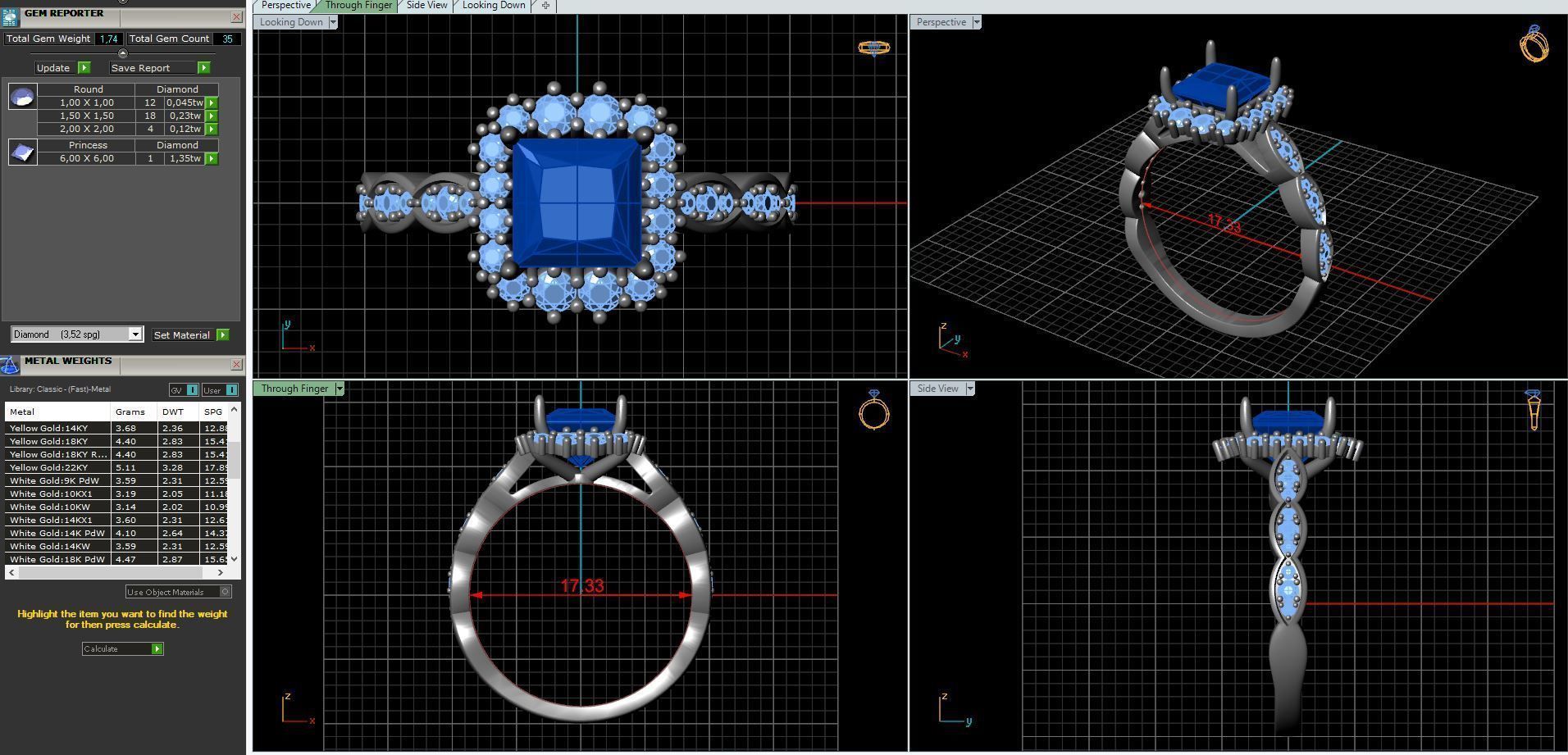This screenshot has height=755, width=1568.
Task: Toggle Use Object Materials option
Action: tap(178, 592)
